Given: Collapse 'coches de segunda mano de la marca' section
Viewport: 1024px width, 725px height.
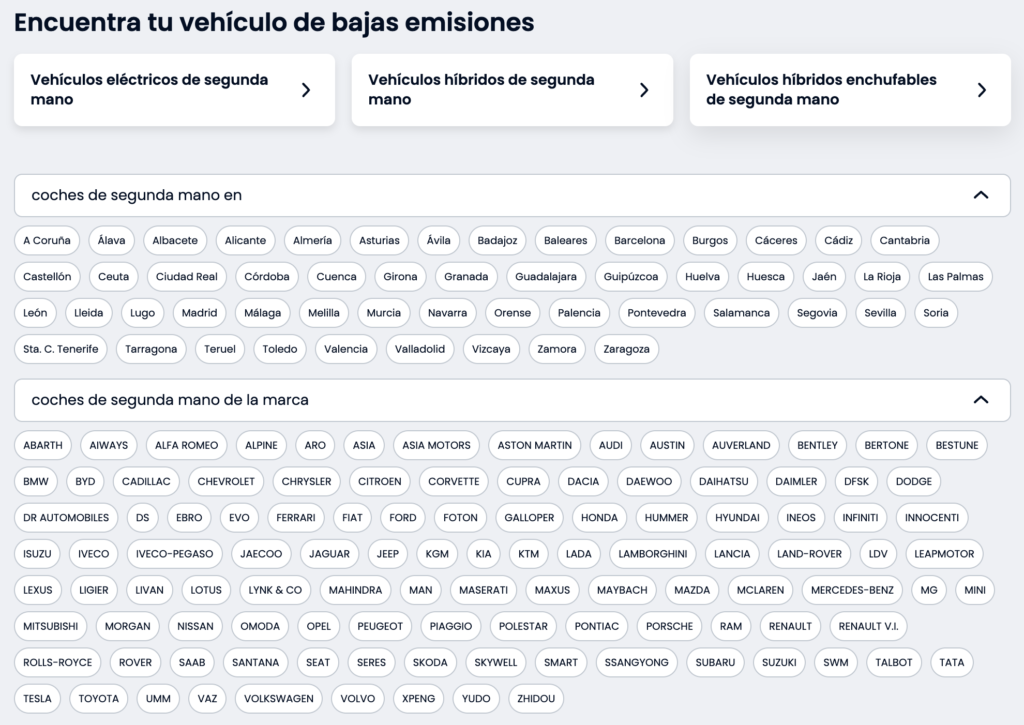Looking at the screenshot, I should pos(980,399).
